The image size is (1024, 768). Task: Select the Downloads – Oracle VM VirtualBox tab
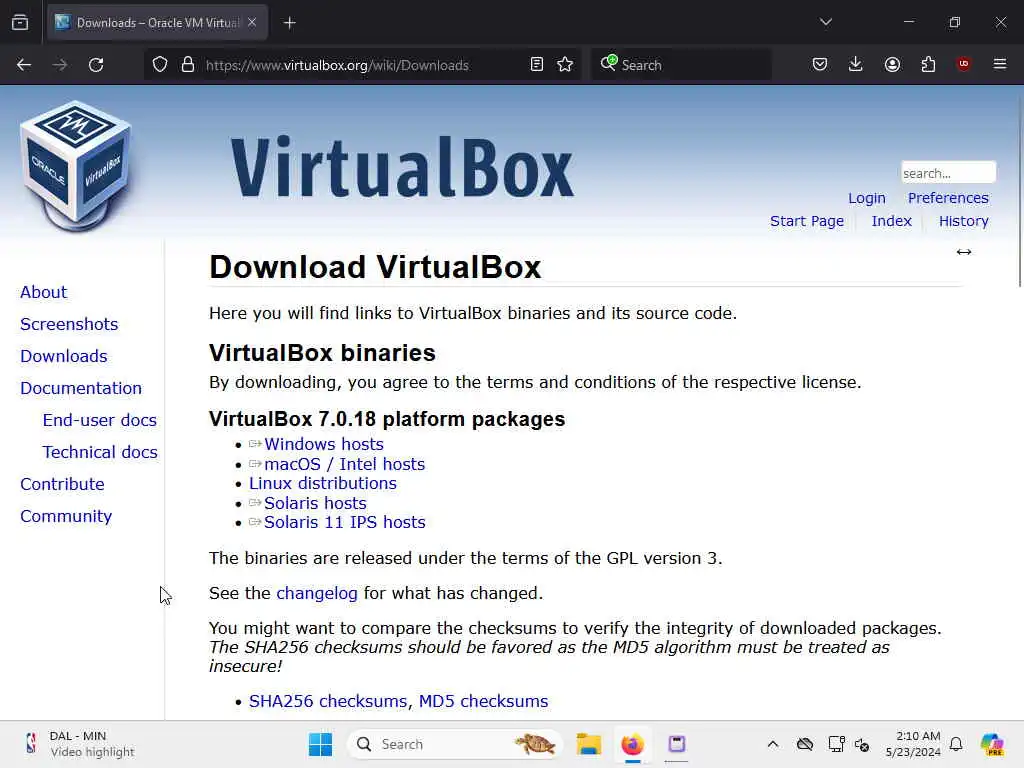[x=157, y=22]
